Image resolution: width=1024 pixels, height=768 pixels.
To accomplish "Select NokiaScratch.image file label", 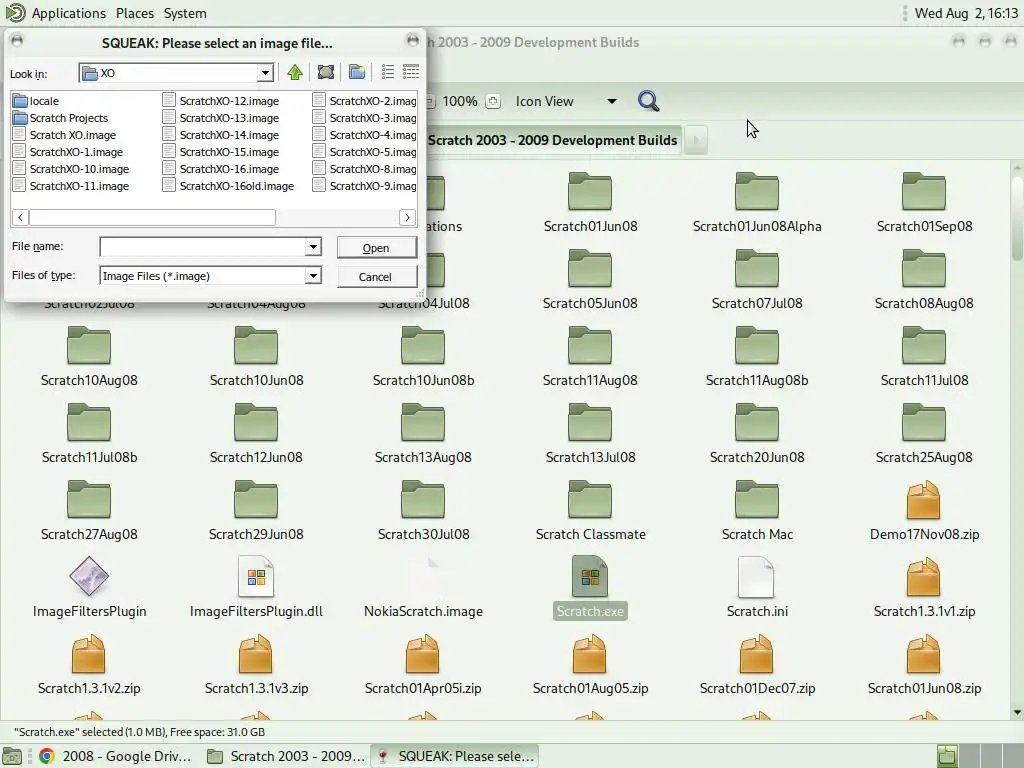I will [423, 611].
